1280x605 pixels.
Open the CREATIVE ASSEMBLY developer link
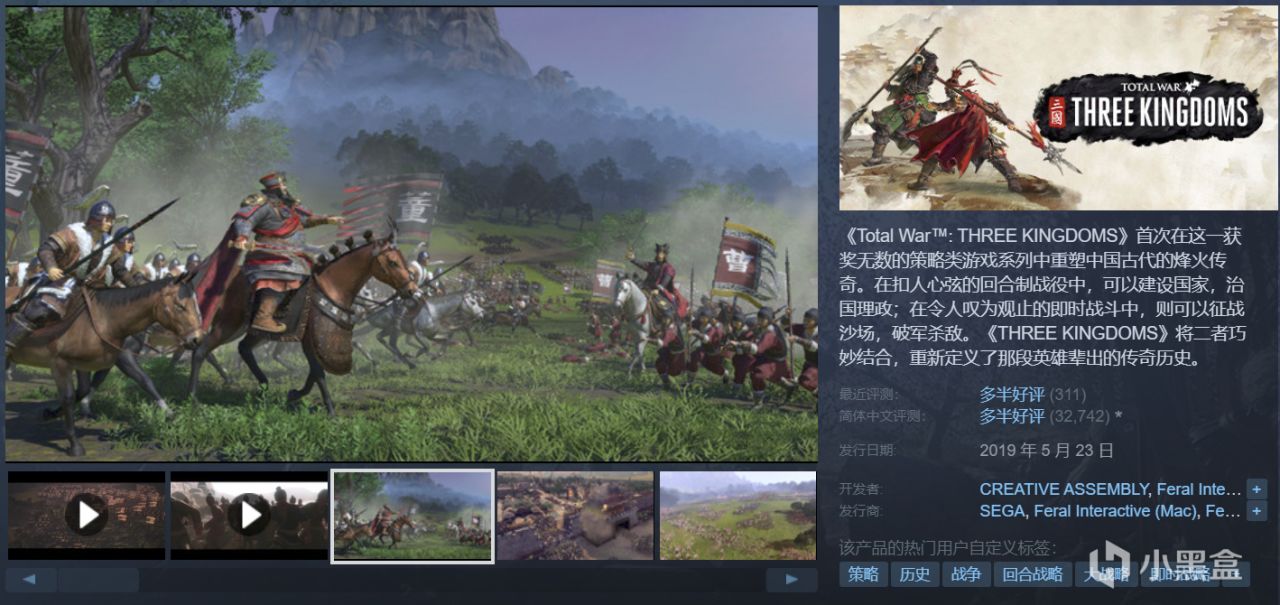click(1064, 489)
